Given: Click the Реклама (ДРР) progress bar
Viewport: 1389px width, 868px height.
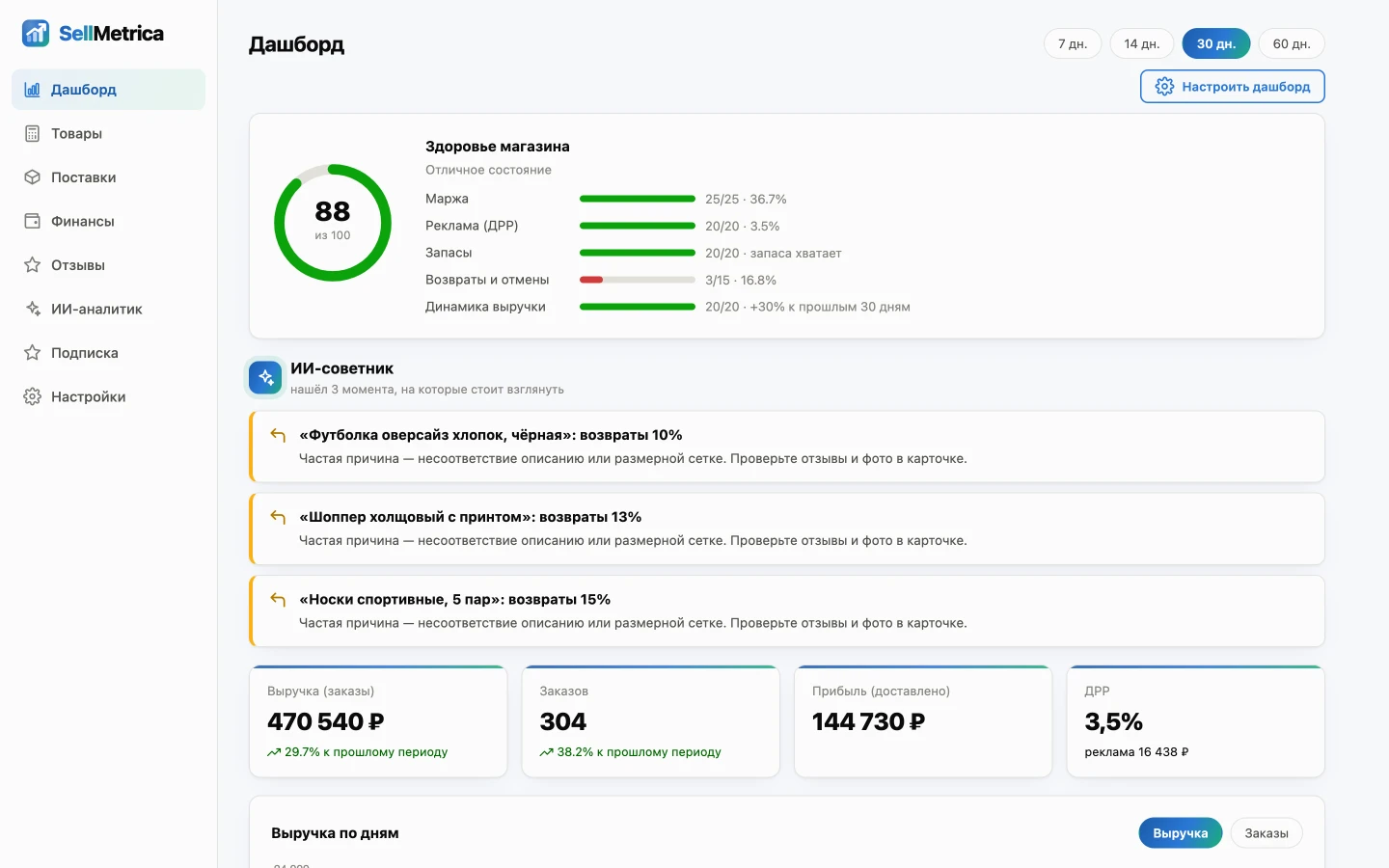Looking at the screenshot, I should click(x=638, y=226).
